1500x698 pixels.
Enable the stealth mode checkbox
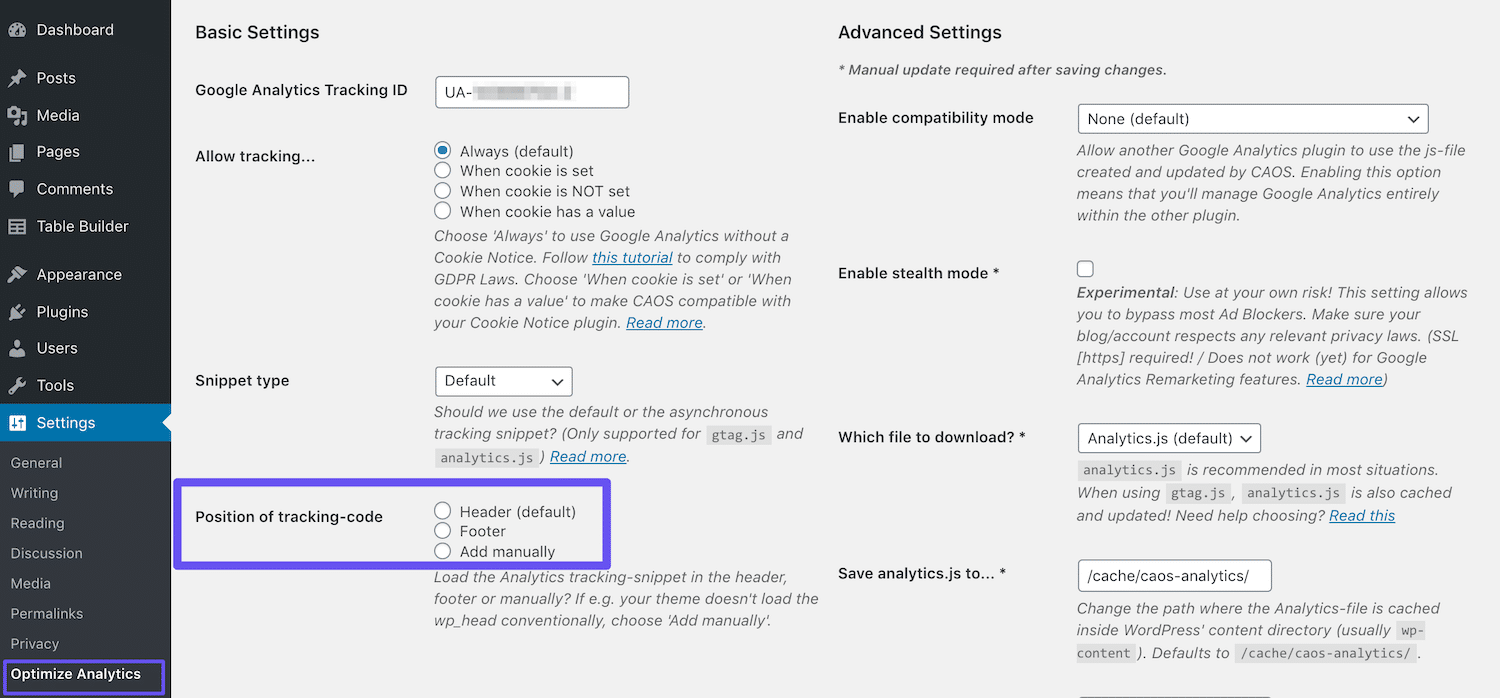click(x=1085, y=268)
